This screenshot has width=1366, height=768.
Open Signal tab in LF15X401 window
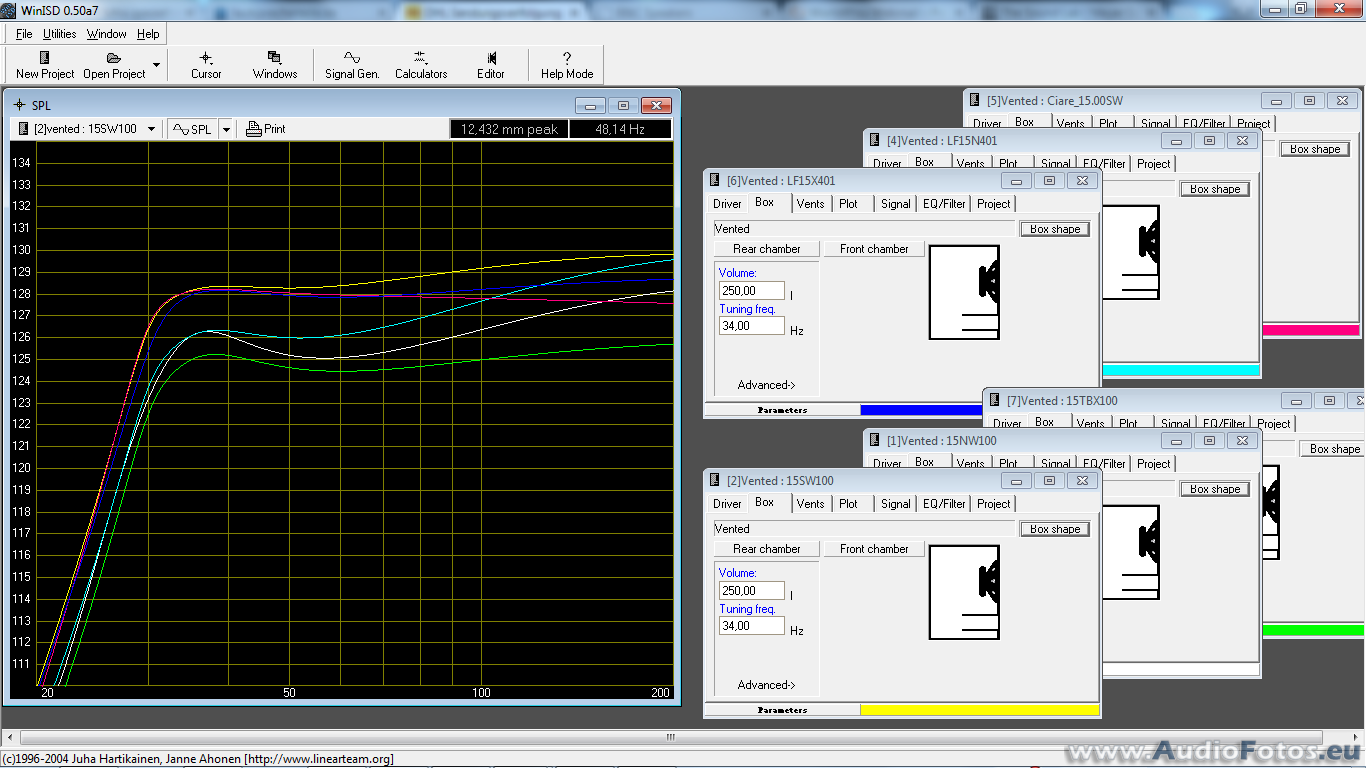coord(896,204)
